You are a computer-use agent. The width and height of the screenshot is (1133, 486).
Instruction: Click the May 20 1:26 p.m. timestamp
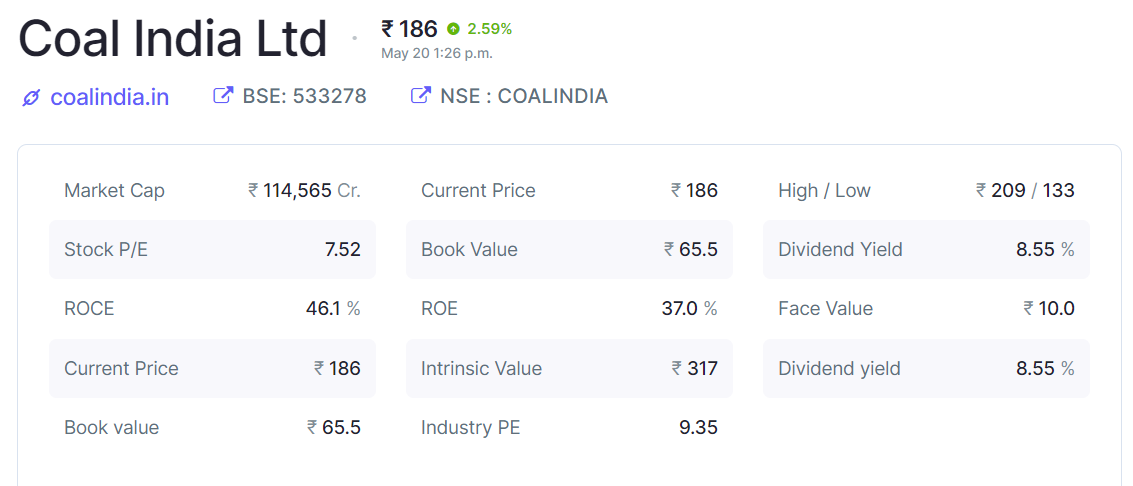coord(436,53)
